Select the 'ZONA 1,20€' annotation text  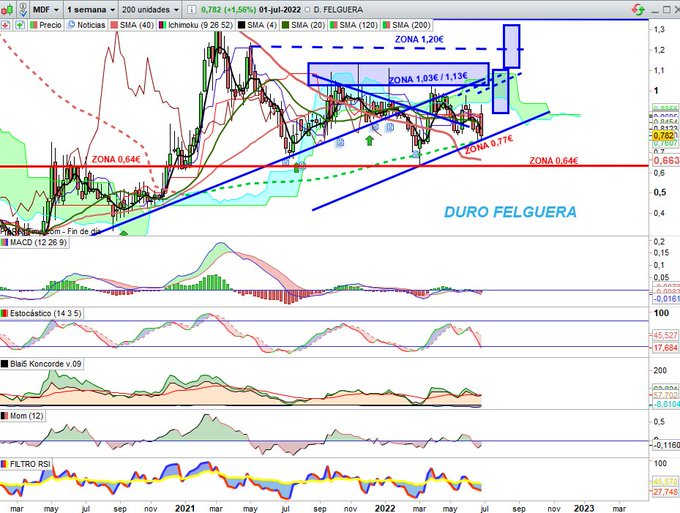419,39
